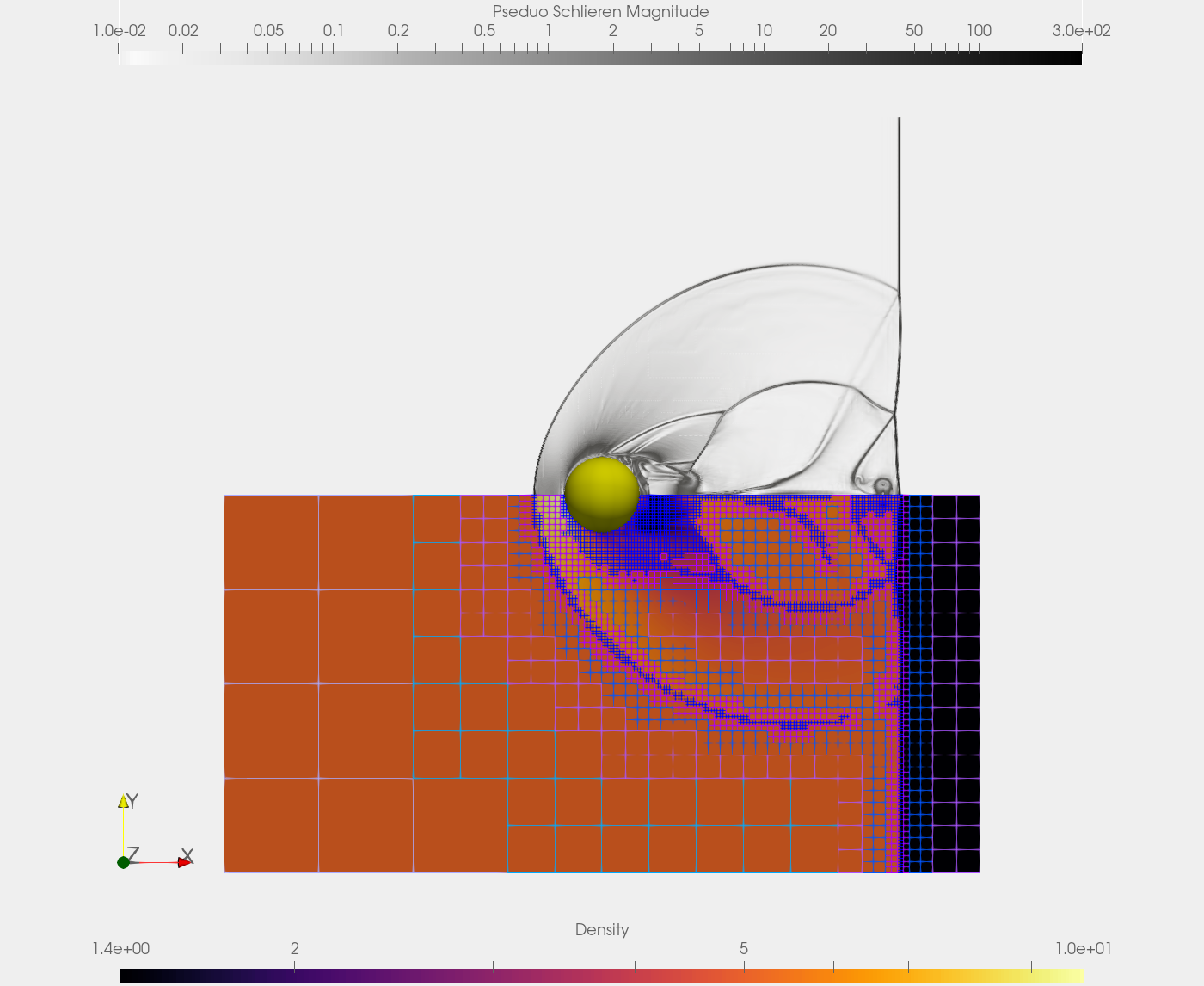Select the green Z axis sphere
The image size is (1204, 986).
pos(123,862)
